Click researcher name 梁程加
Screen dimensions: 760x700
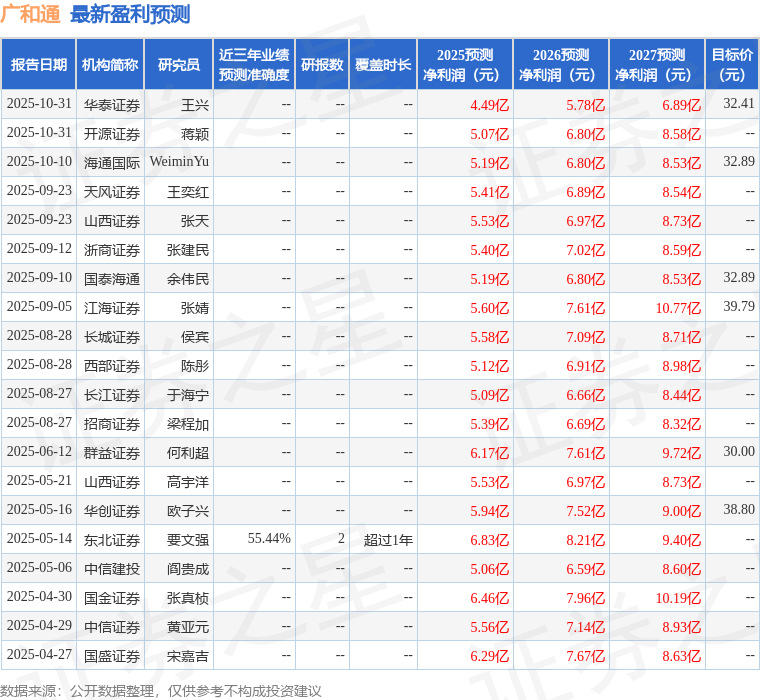click(188, 424)
